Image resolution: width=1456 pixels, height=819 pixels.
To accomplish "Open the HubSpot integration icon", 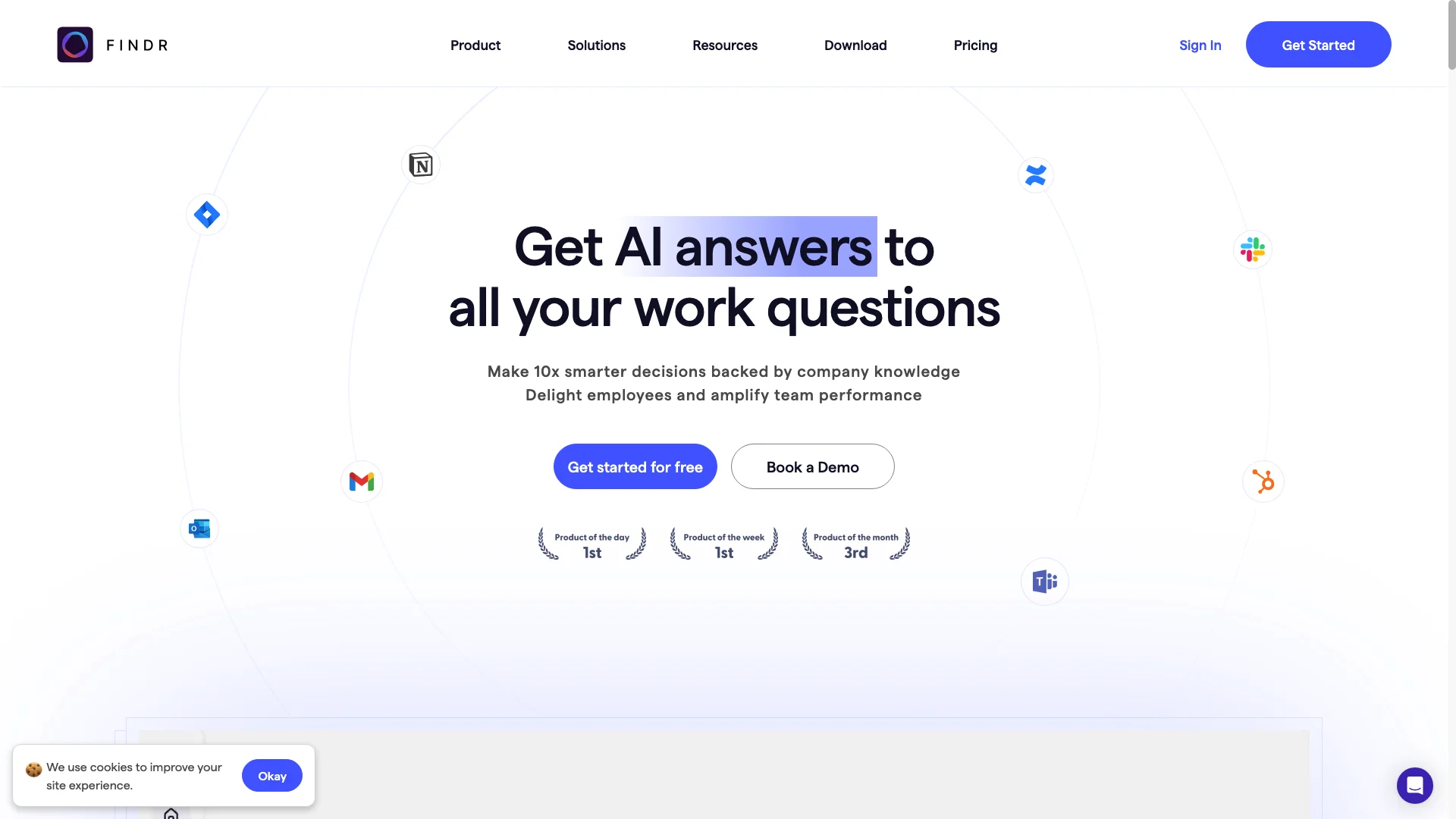I will click(1264, 481).
